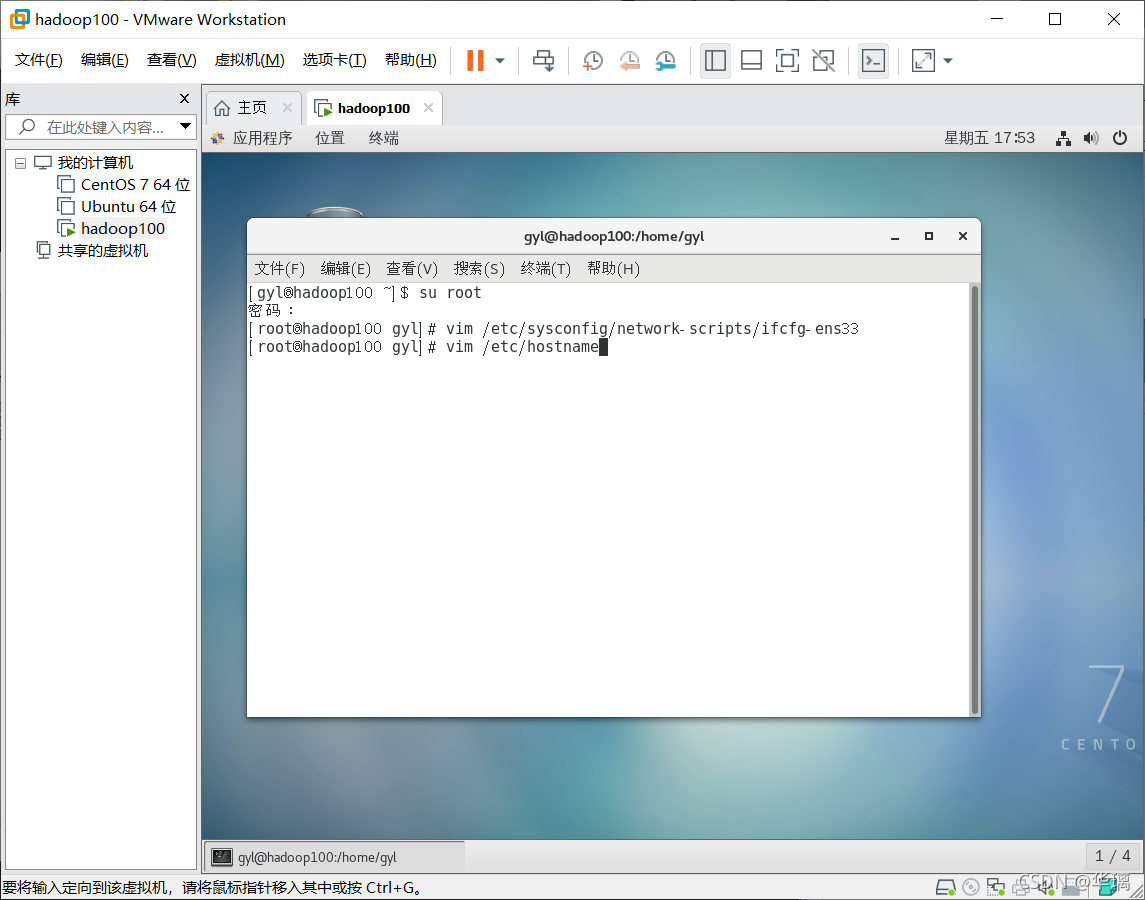Select CentOS 7 64 位 in library
The image size is (1145, 900).
pos(124,185)
